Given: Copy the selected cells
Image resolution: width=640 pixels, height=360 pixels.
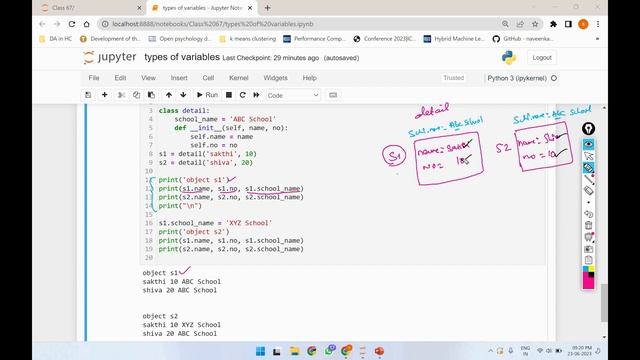Looking at the screenshot, I should pos(136,95).
